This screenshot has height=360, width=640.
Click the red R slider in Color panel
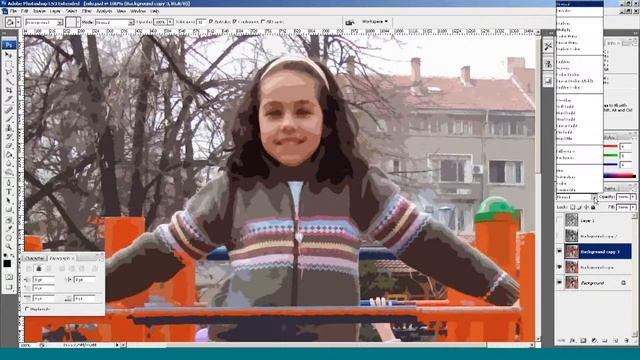pos(611,146)
